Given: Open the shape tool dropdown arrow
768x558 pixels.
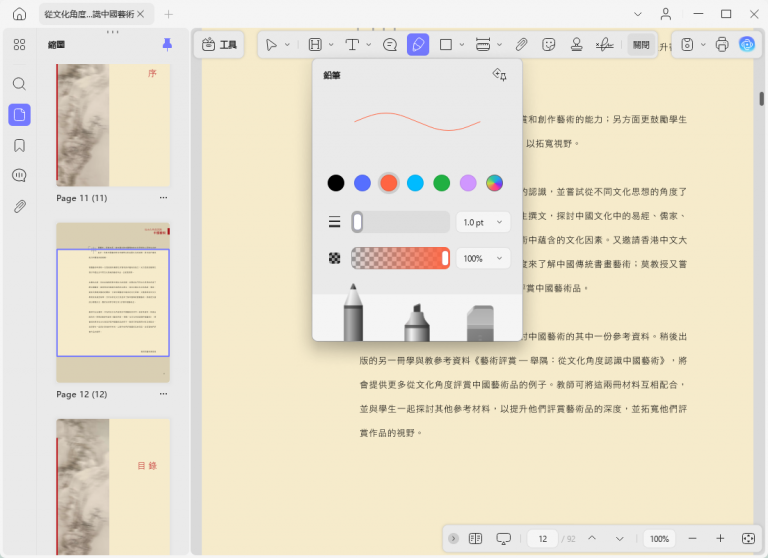Looking at the screenshot, I should [x=462, y=45].
